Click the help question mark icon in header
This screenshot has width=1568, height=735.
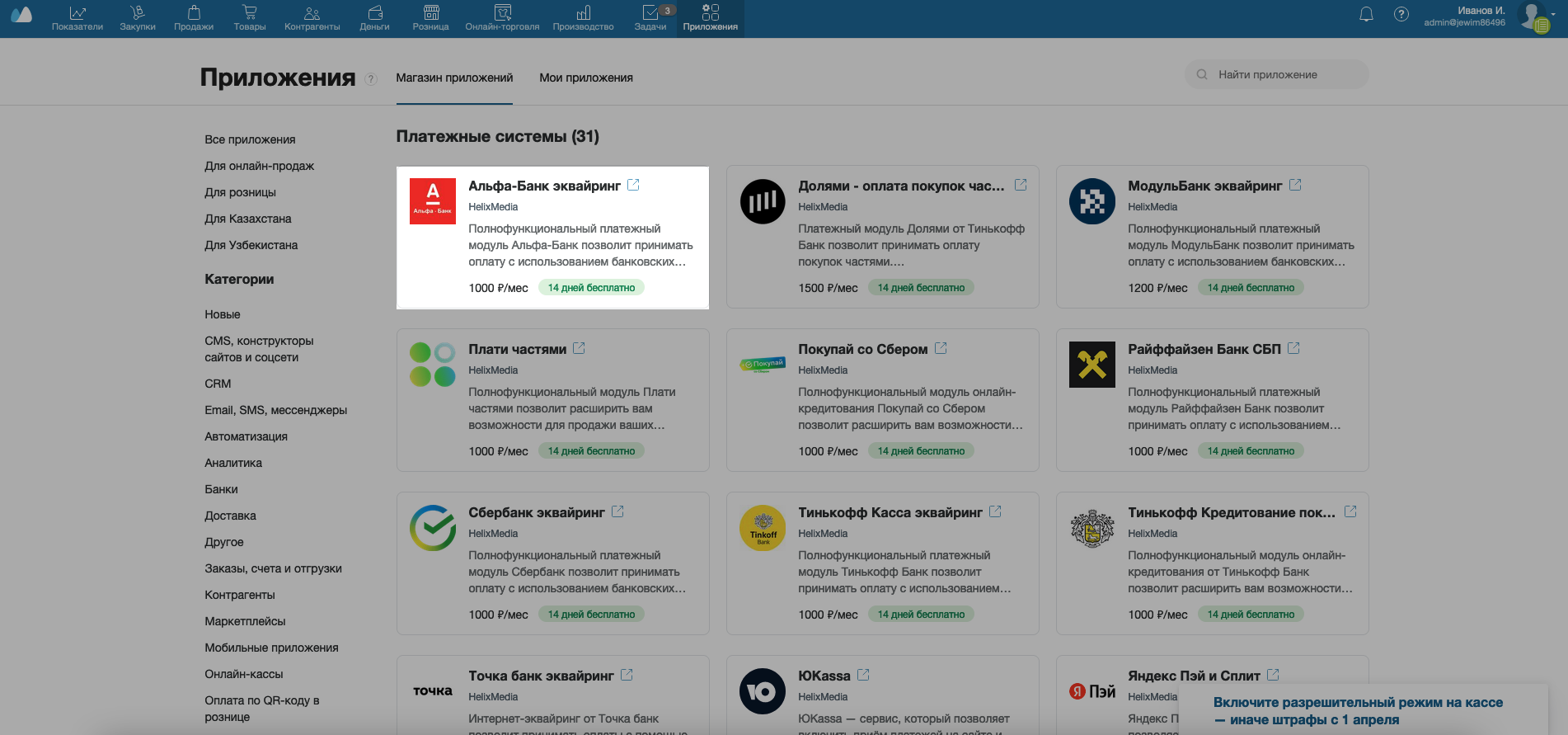tap(1401, 14)
